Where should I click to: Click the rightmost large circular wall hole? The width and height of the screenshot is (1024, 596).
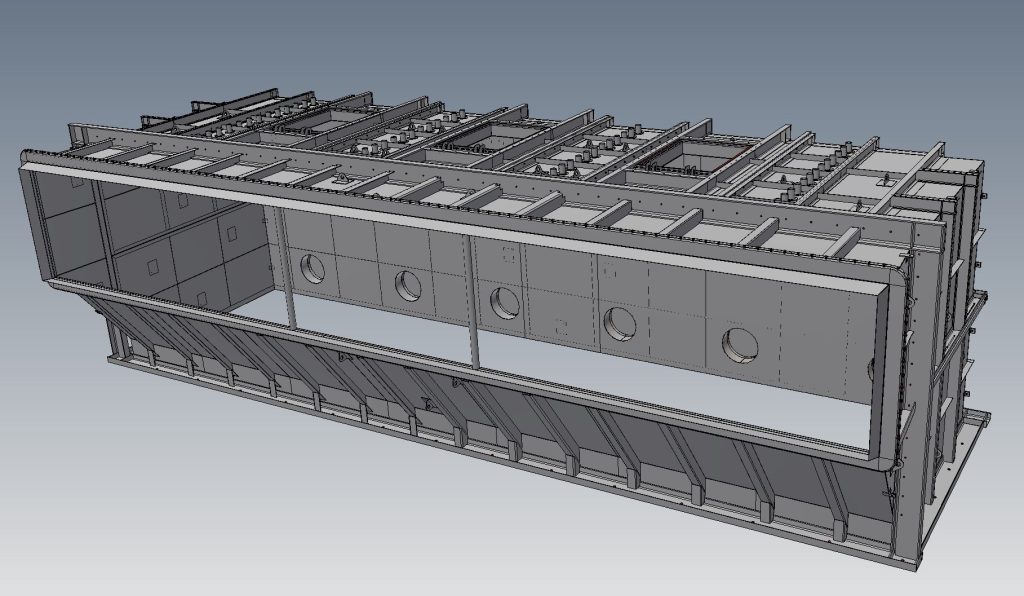pyautogui.click(x=741, y=341)
